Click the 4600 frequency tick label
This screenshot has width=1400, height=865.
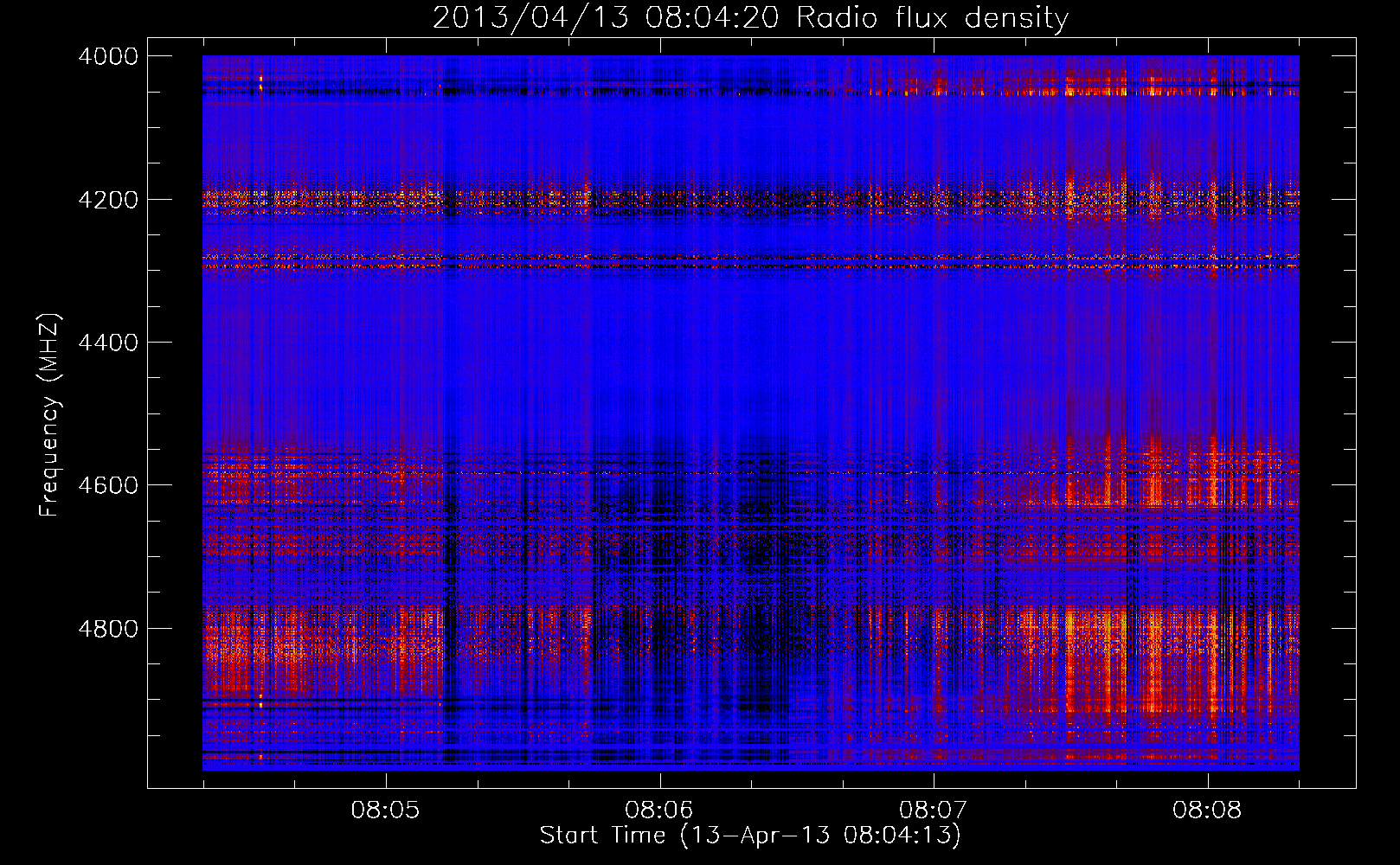coord(108,485)
